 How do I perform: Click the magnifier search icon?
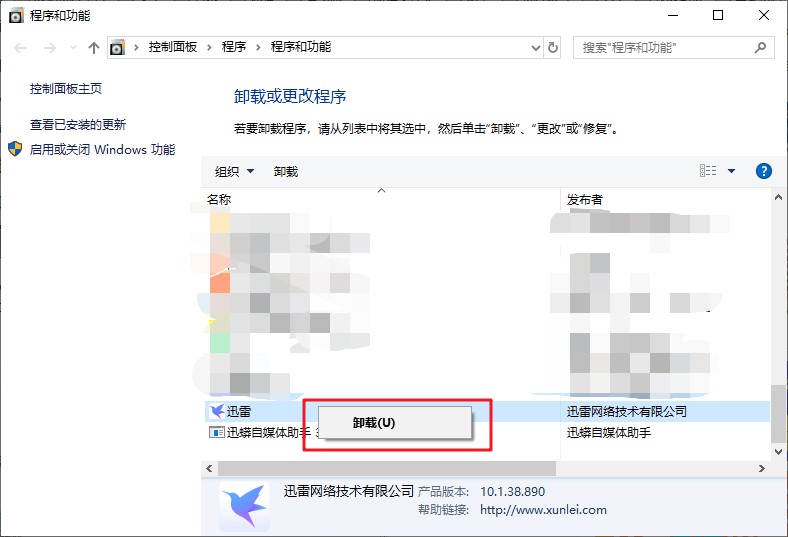click(761, 47)
